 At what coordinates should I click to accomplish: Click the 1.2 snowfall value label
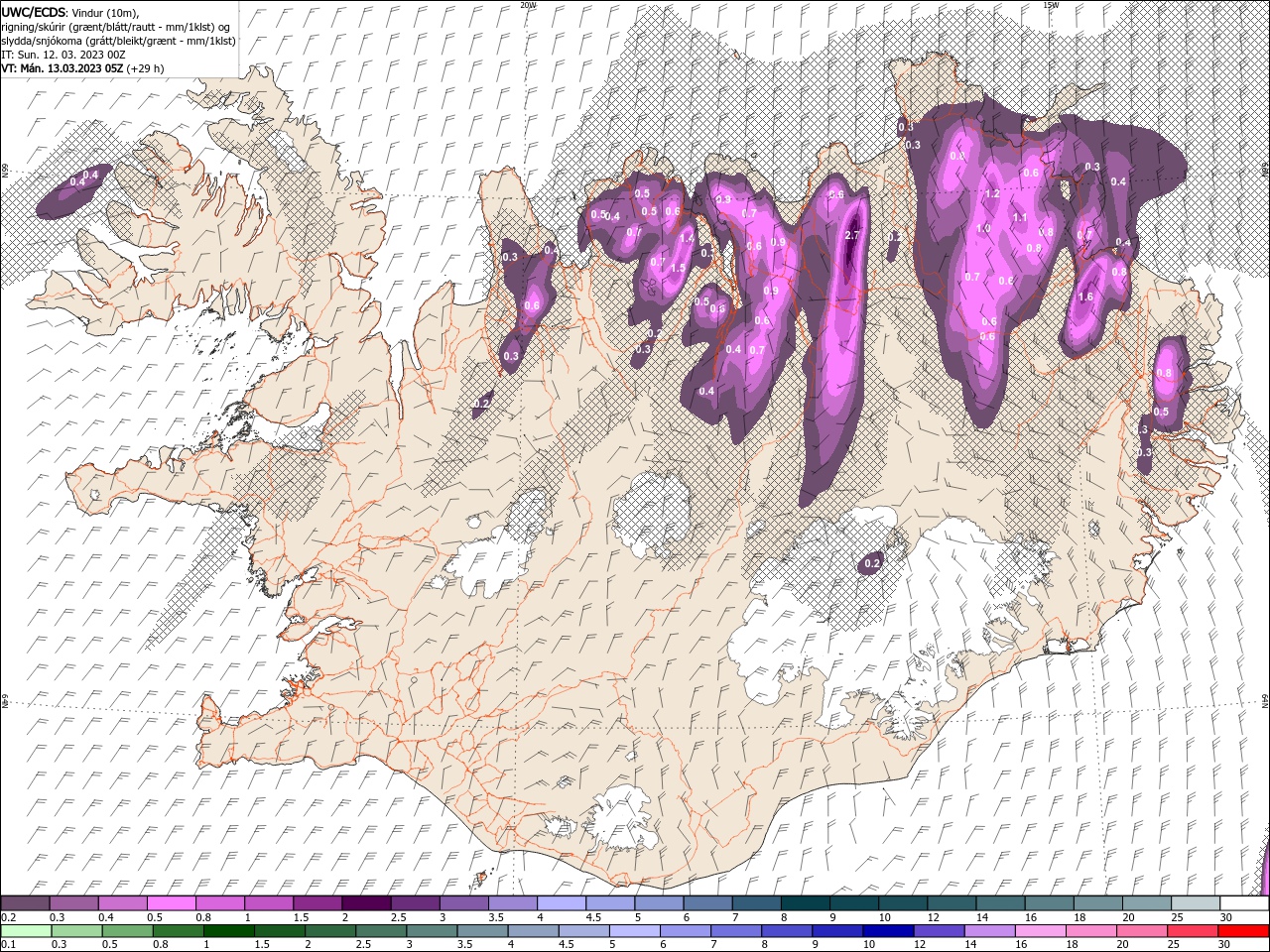[992, 194]
